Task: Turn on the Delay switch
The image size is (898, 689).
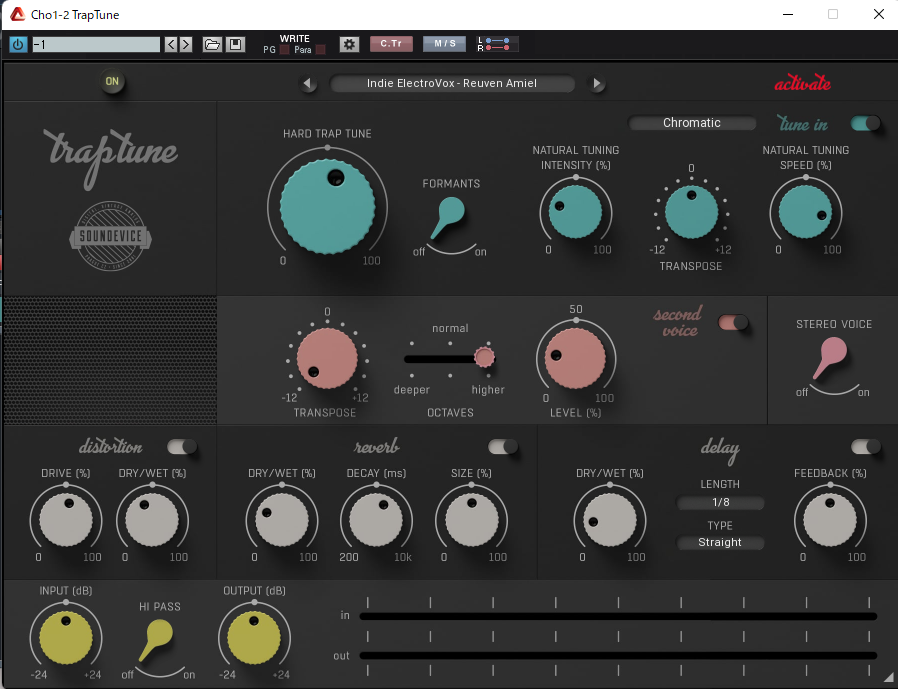Action: coord(865,447)
